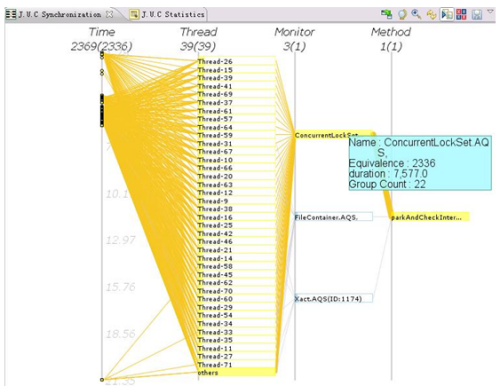Select the Xact.AQS(ID:1174) monitor node

pyautogui.click(x=333, y=298)
